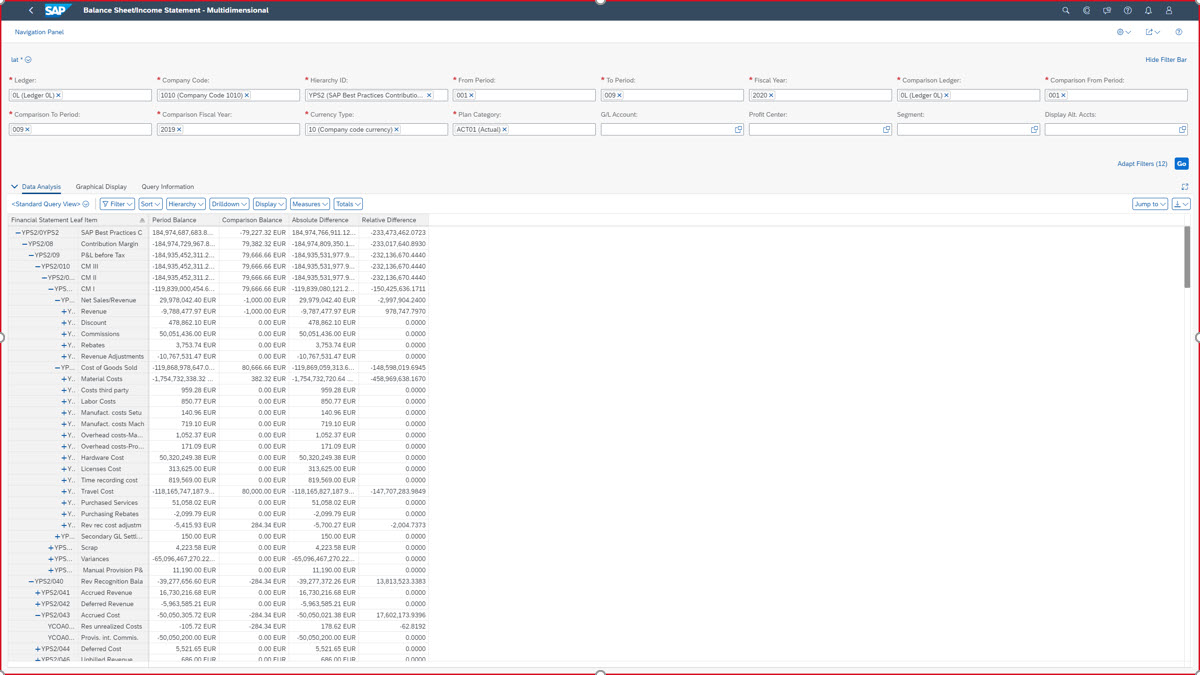Collapse the YPS2/08 Contribution Margin node
The width and height of the screenshot is (1200, 675).
coord(24,244)
